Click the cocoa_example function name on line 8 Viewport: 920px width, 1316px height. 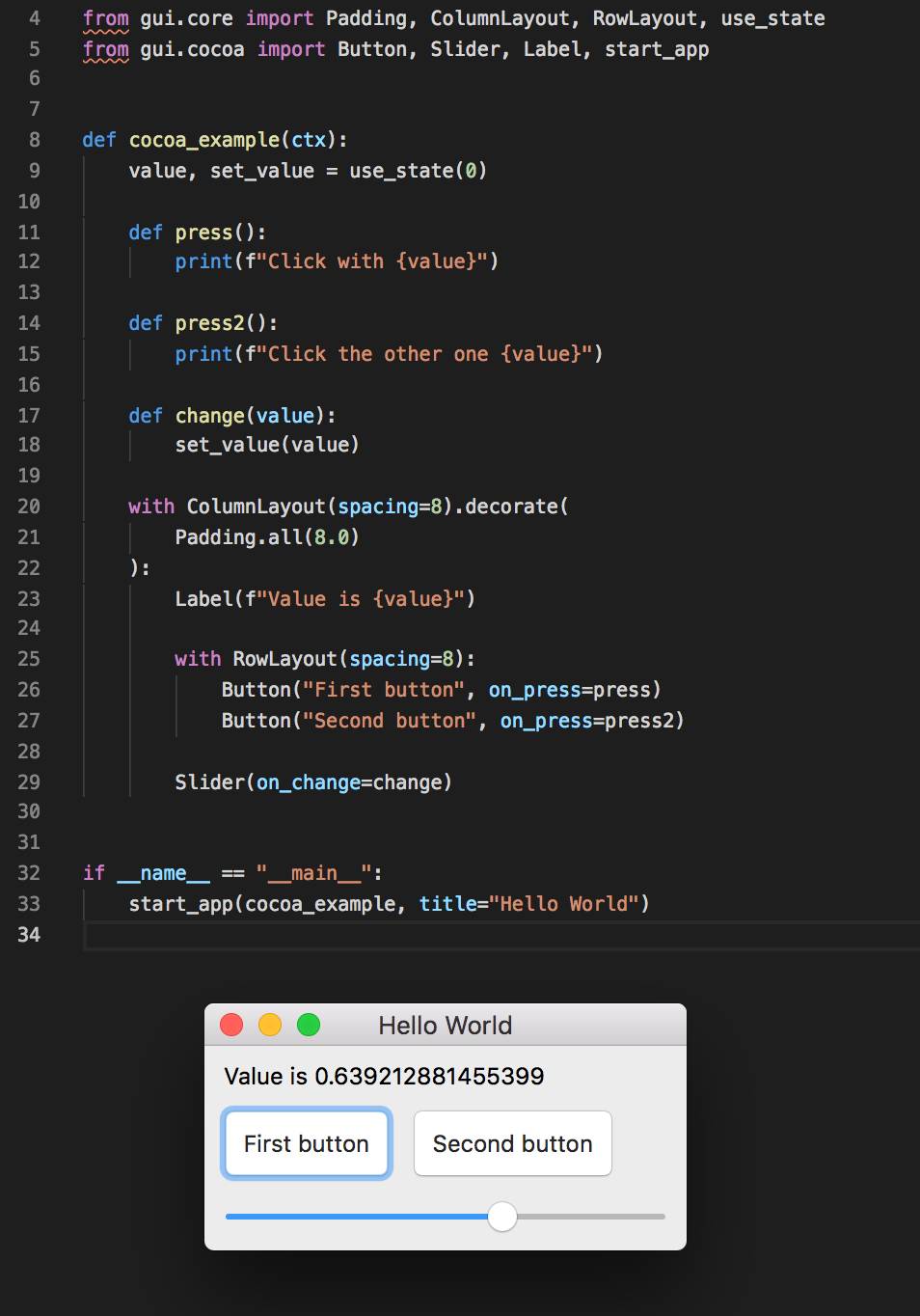[203, 140]
